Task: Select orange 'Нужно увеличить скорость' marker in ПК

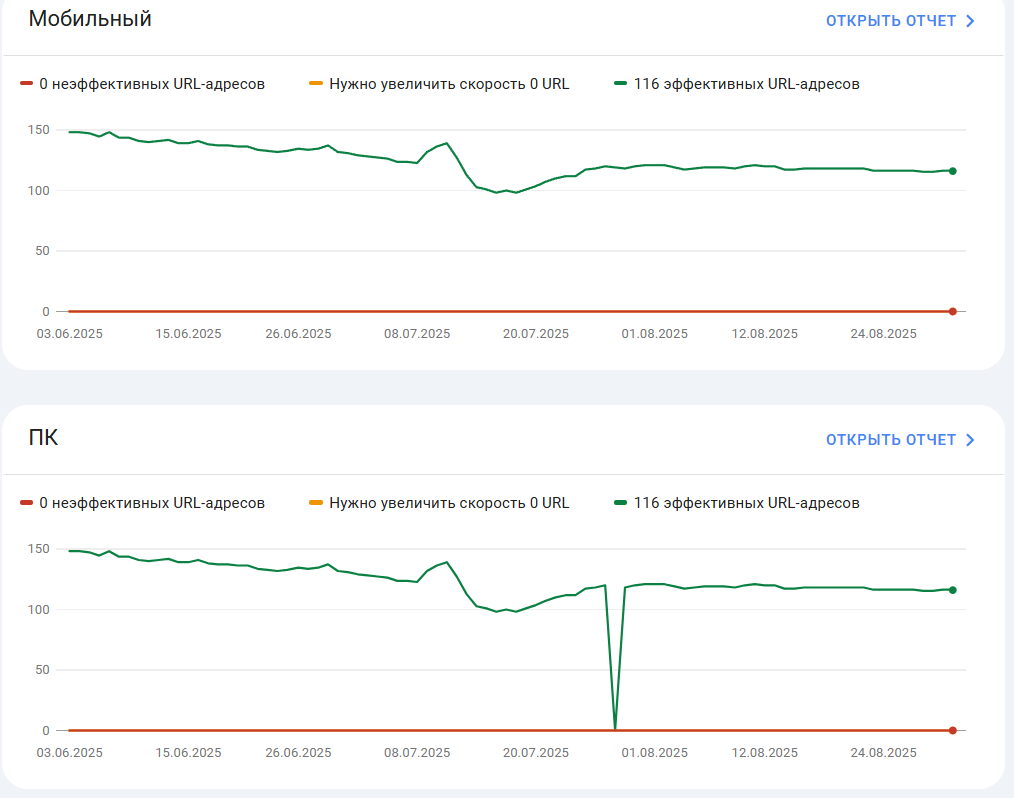Action: click(x=316, y=502)
